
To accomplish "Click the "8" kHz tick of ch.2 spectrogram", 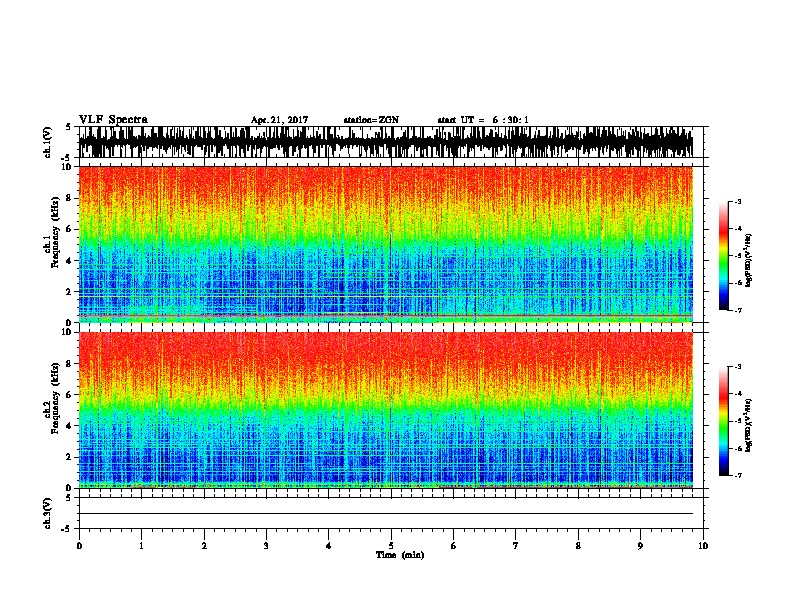I will [70, 364].
